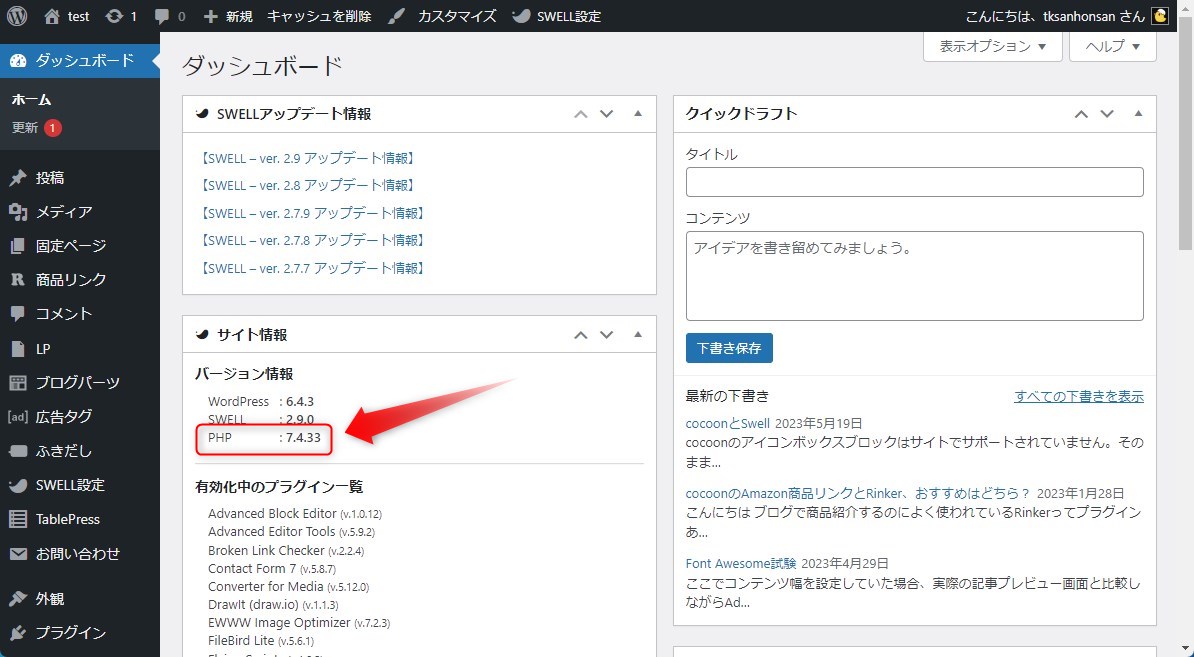The image size is (1194, 657).
Task: Open 更新 submenu item with badge
Action: click(x=36, y=128)
